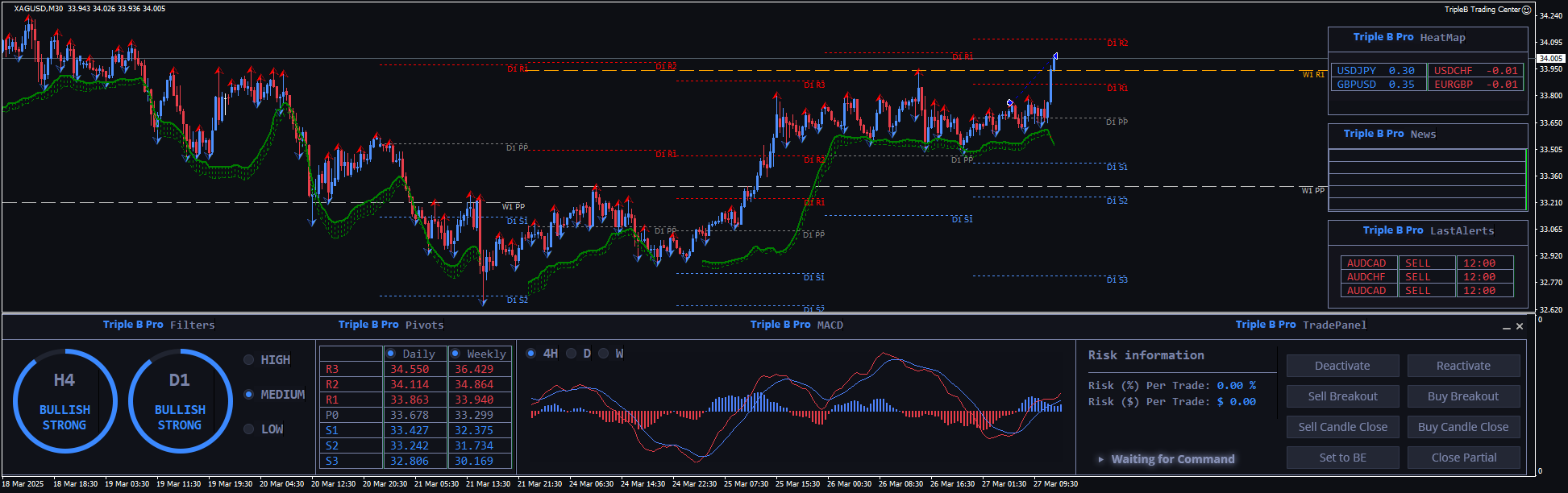1568x493 pixels.
Task: Click the D1 bullish strong gauge
Action: pos(180,401)
